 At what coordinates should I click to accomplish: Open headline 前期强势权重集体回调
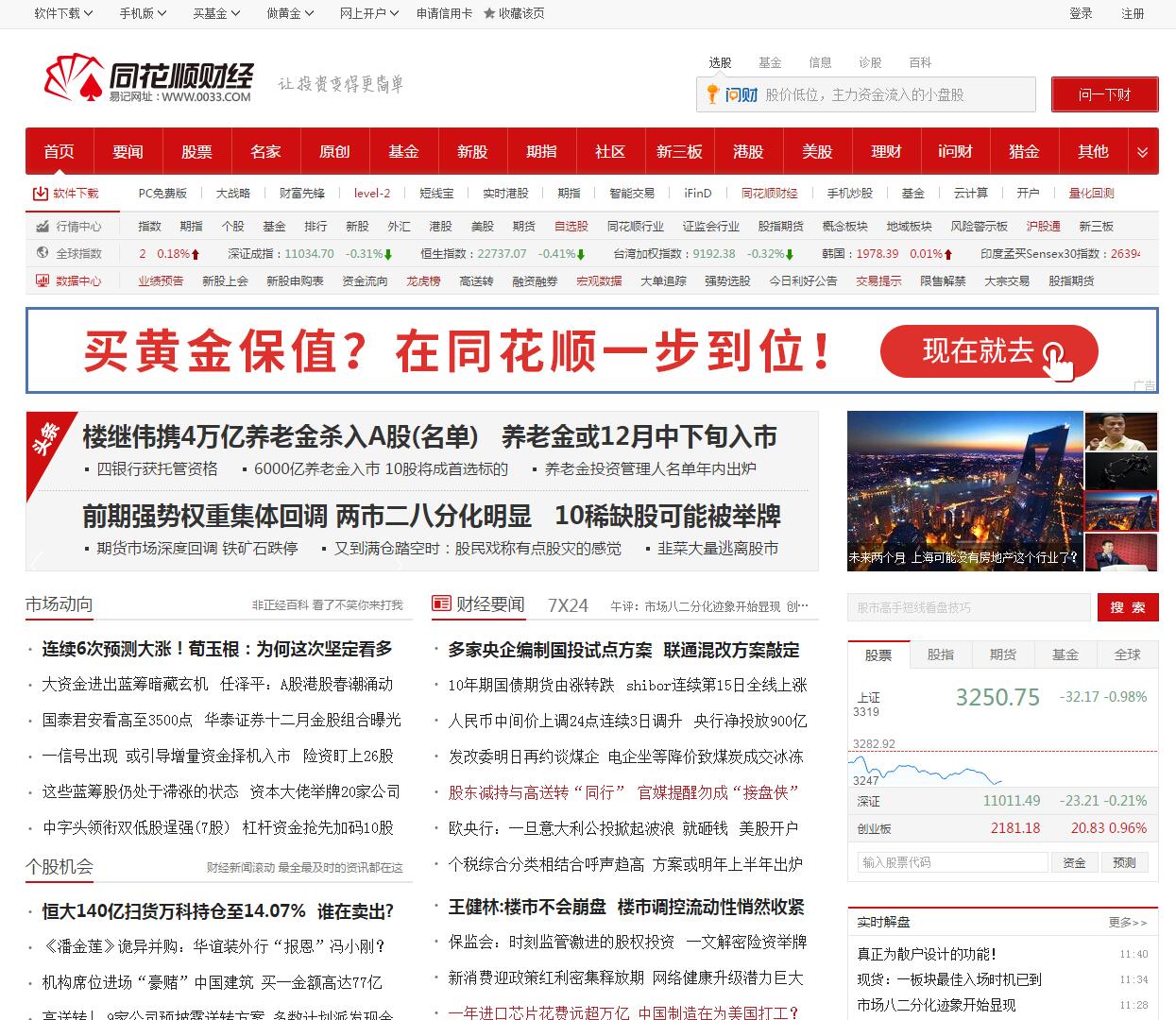(x=307, y=516)
